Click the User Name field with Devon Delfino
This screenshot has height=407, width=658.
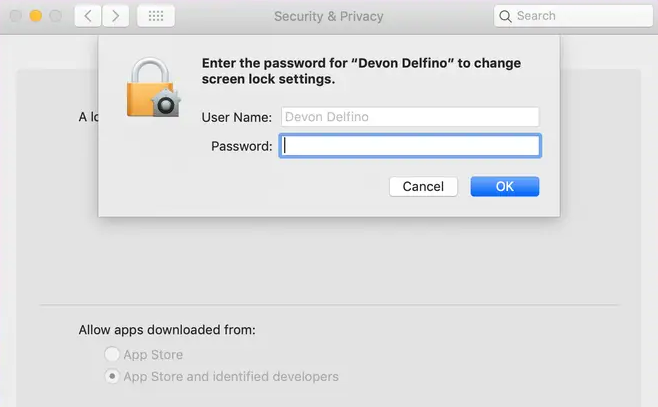[410, 117]
